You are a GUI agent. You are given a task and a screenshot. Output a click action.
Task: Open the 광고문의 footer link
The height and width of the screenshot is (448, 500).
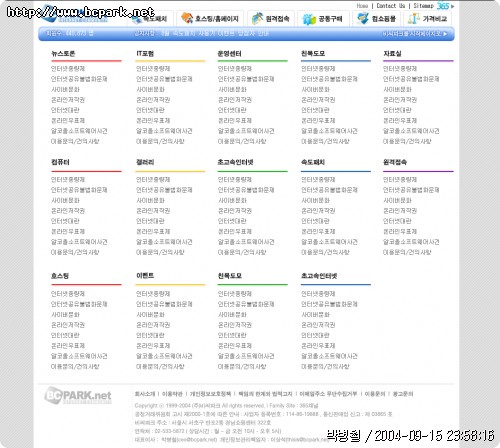pyautogui.click(x=403, y=394)
